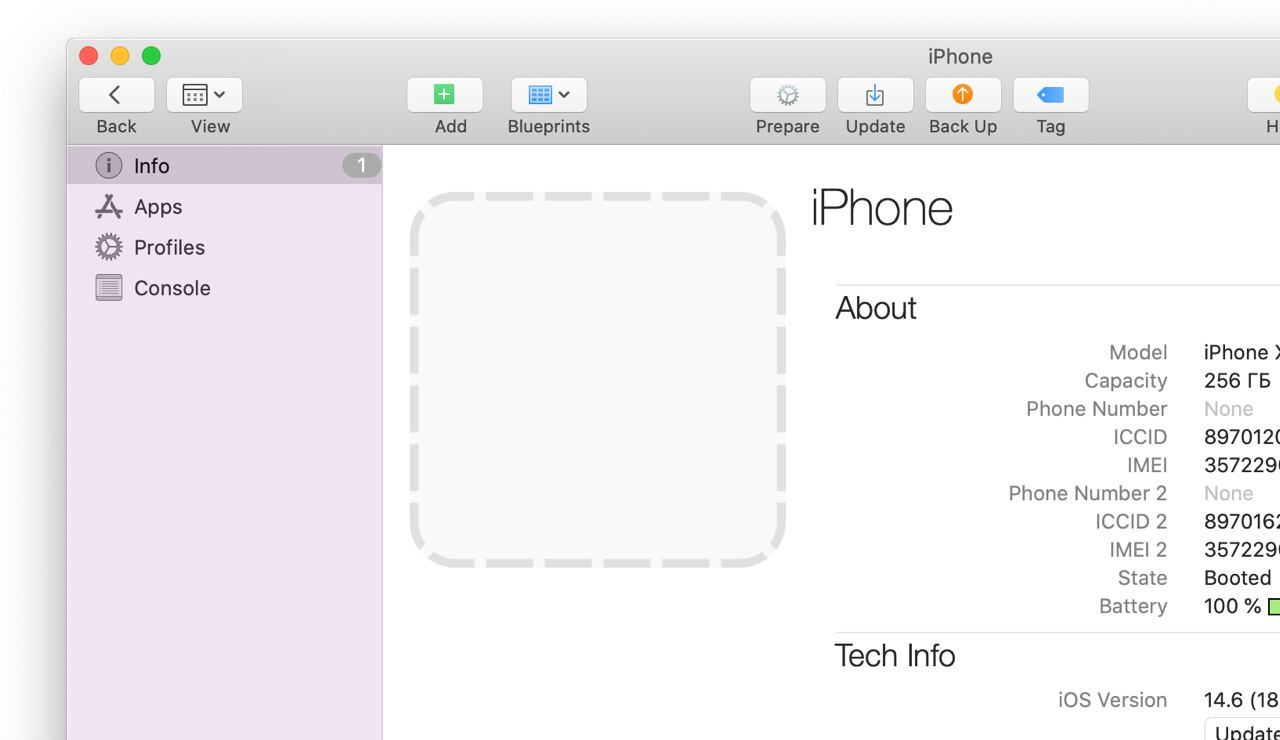The width and height of the screenshot is (1280, 740).
Task: Click the Update button under iOS Version
Action: pos(1243,730)
